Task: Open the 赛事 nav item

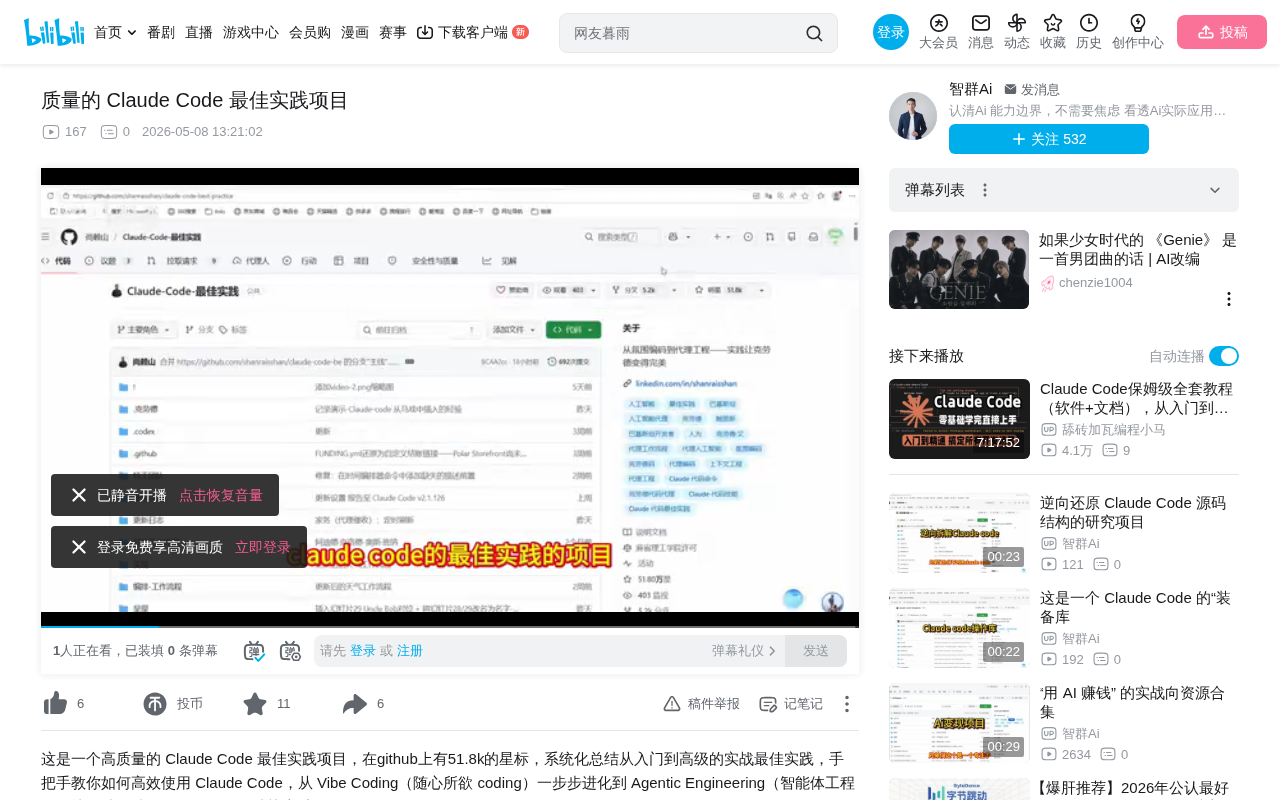Action: coord(393,32)
